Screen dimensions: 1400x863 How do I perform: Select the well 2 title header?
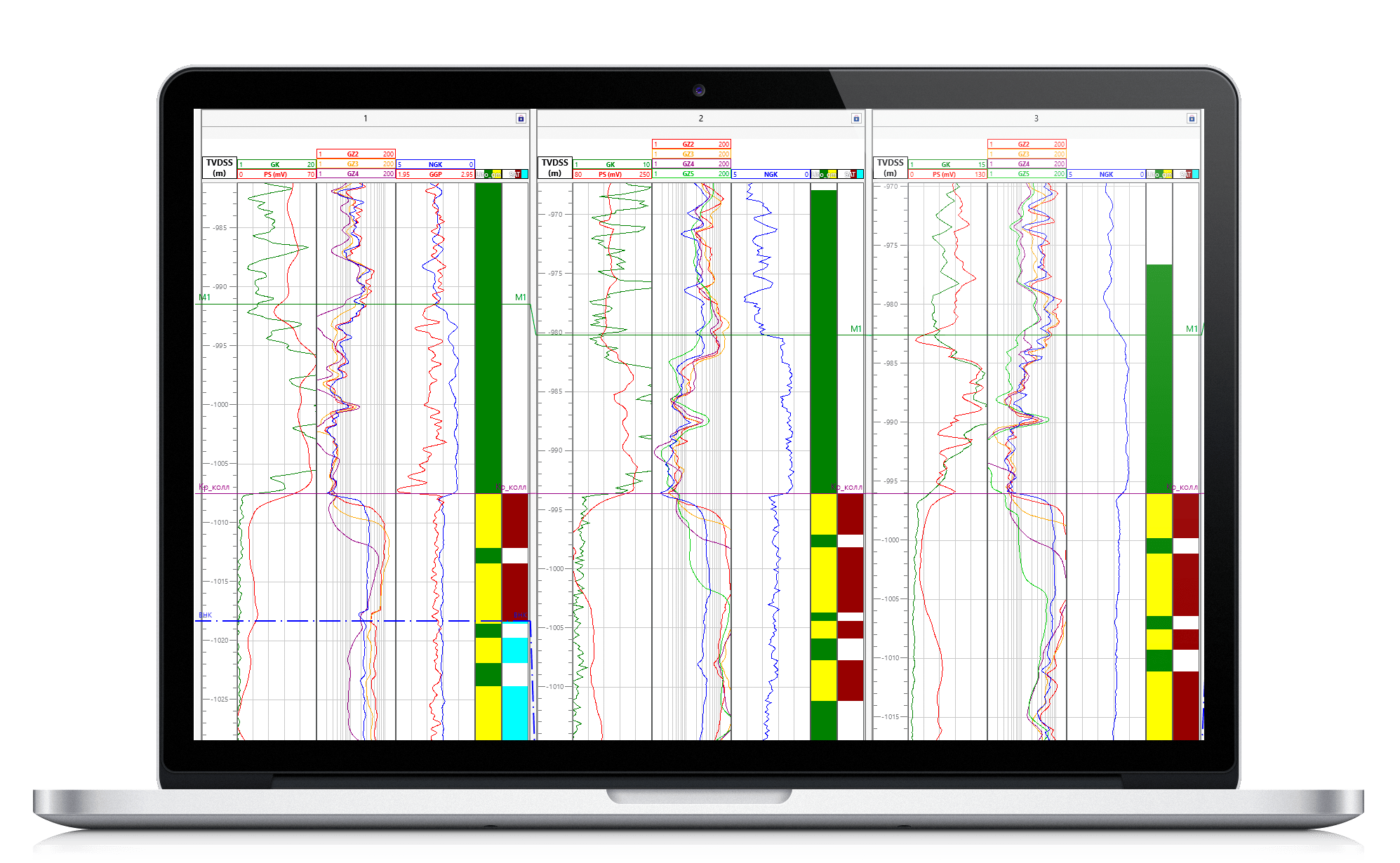700,119
